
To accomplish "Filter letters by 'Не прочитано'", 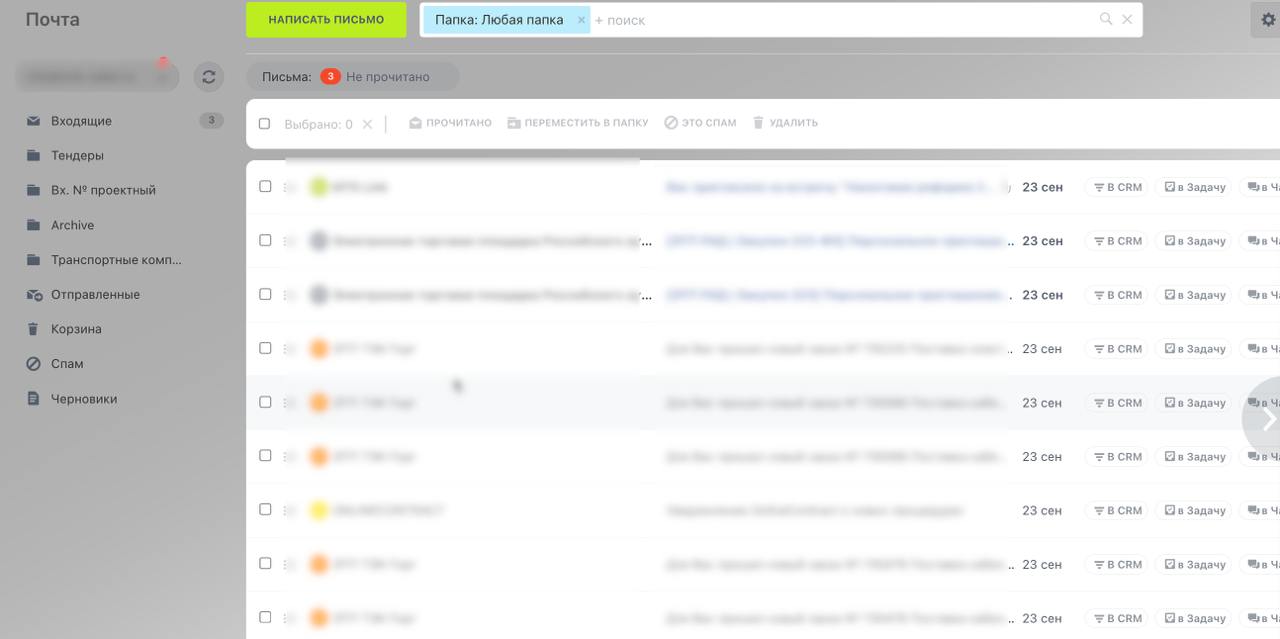I will pyautogui.click(x=388, y=77).
